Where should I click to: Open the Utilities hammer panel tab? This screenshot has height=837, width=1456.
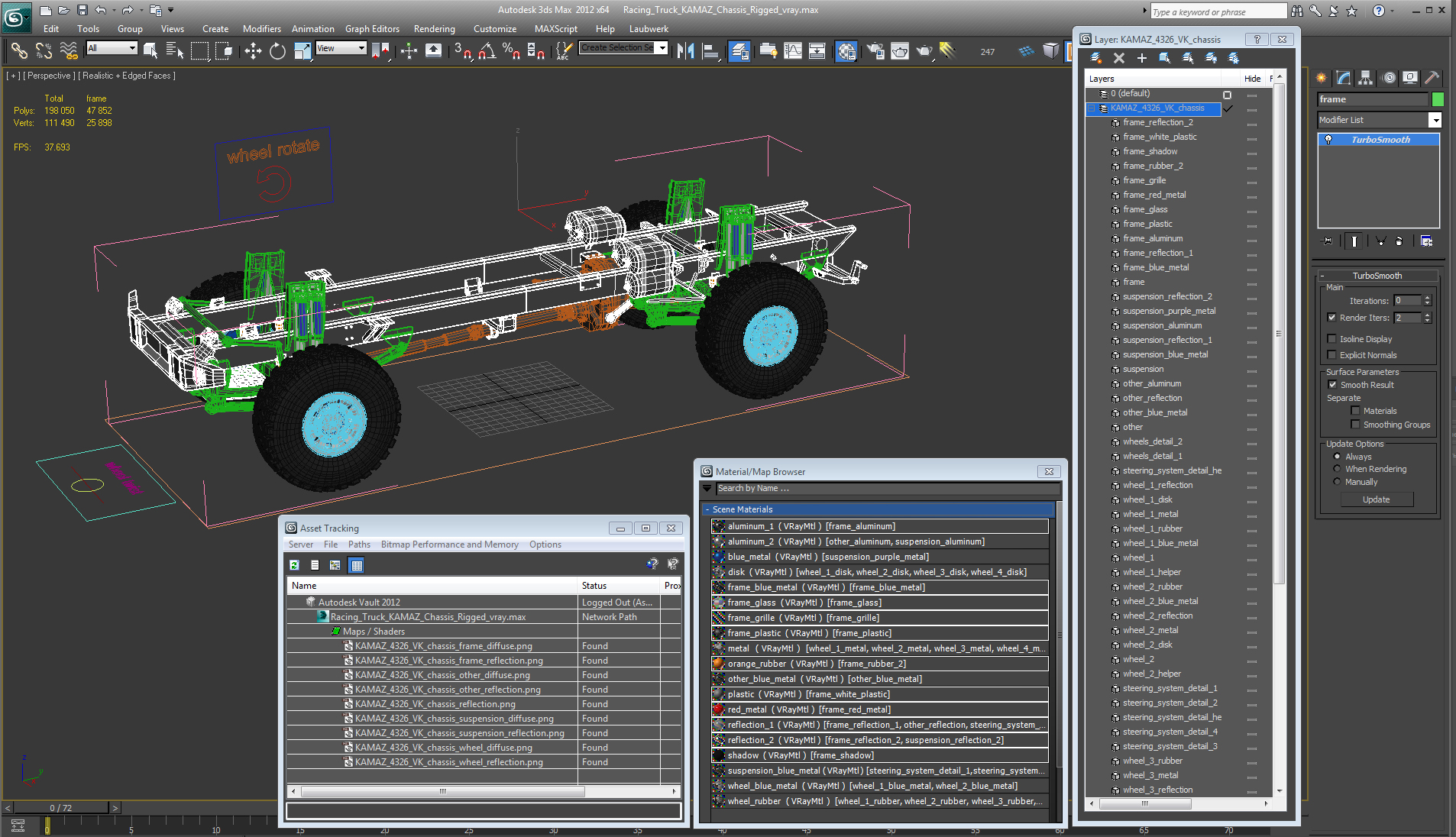[x=1432, y=78]
